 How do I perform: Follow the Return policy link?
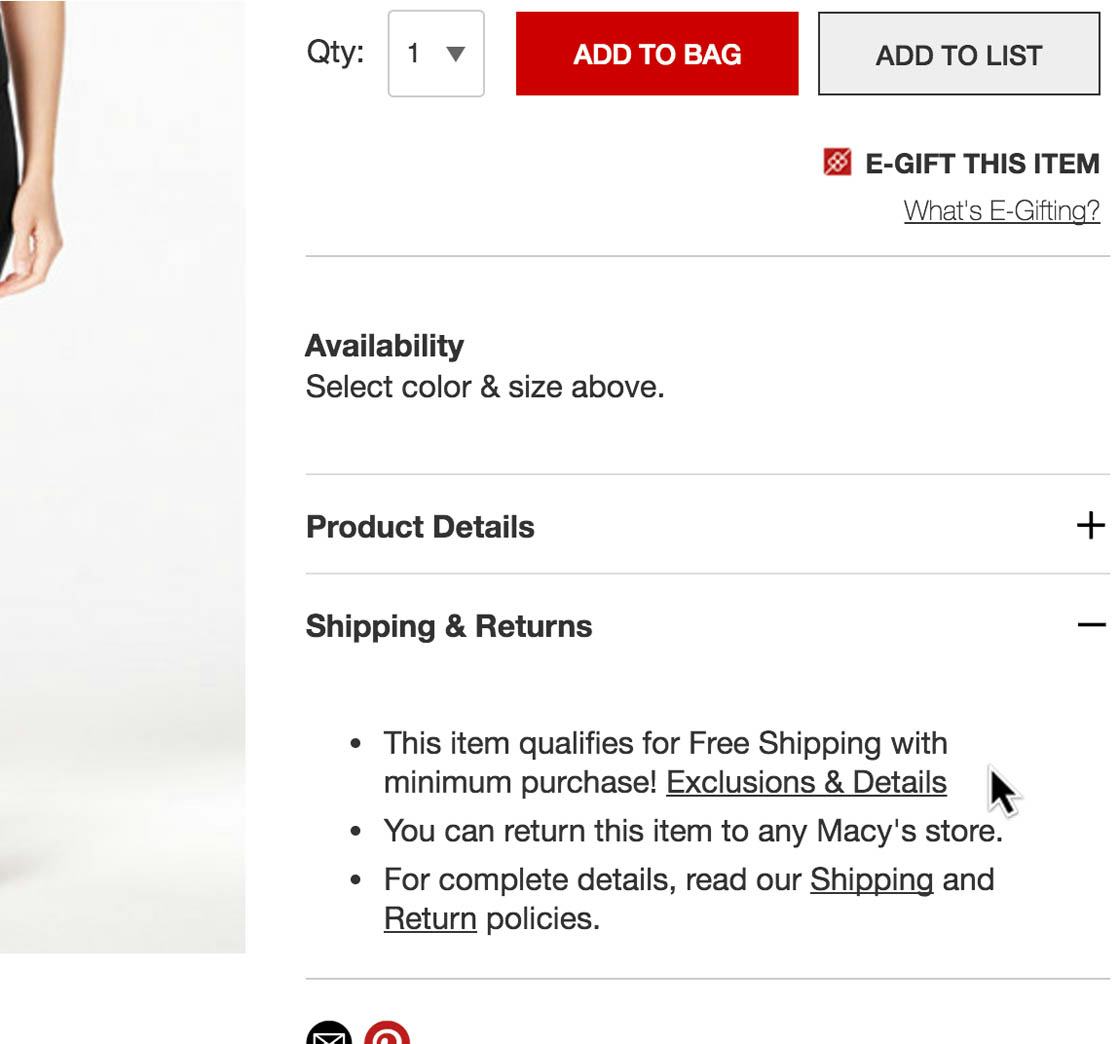coord(430,919)
